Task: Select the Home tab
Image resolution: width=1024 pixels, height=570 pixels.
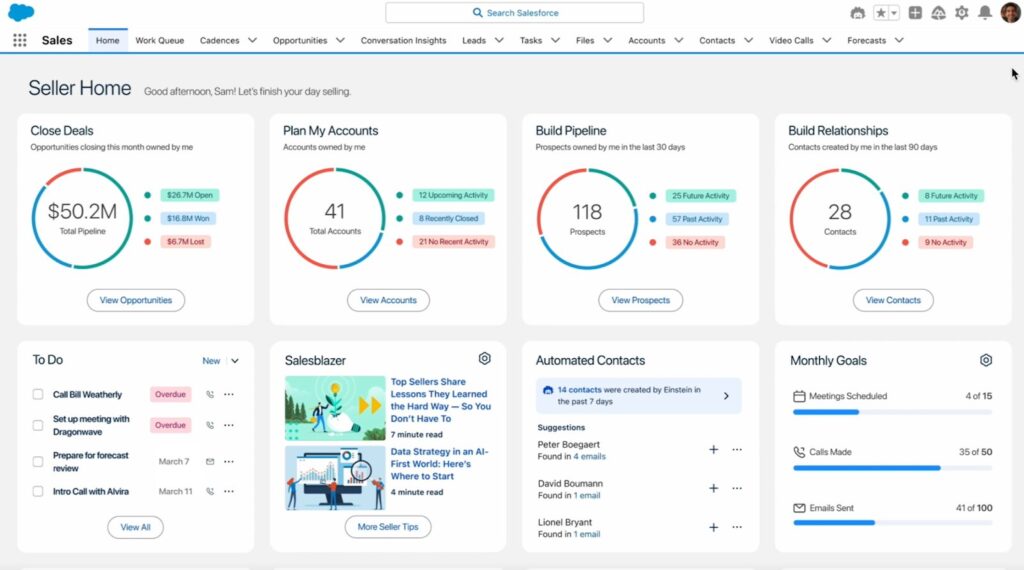Action: click(x=108, y=40)
